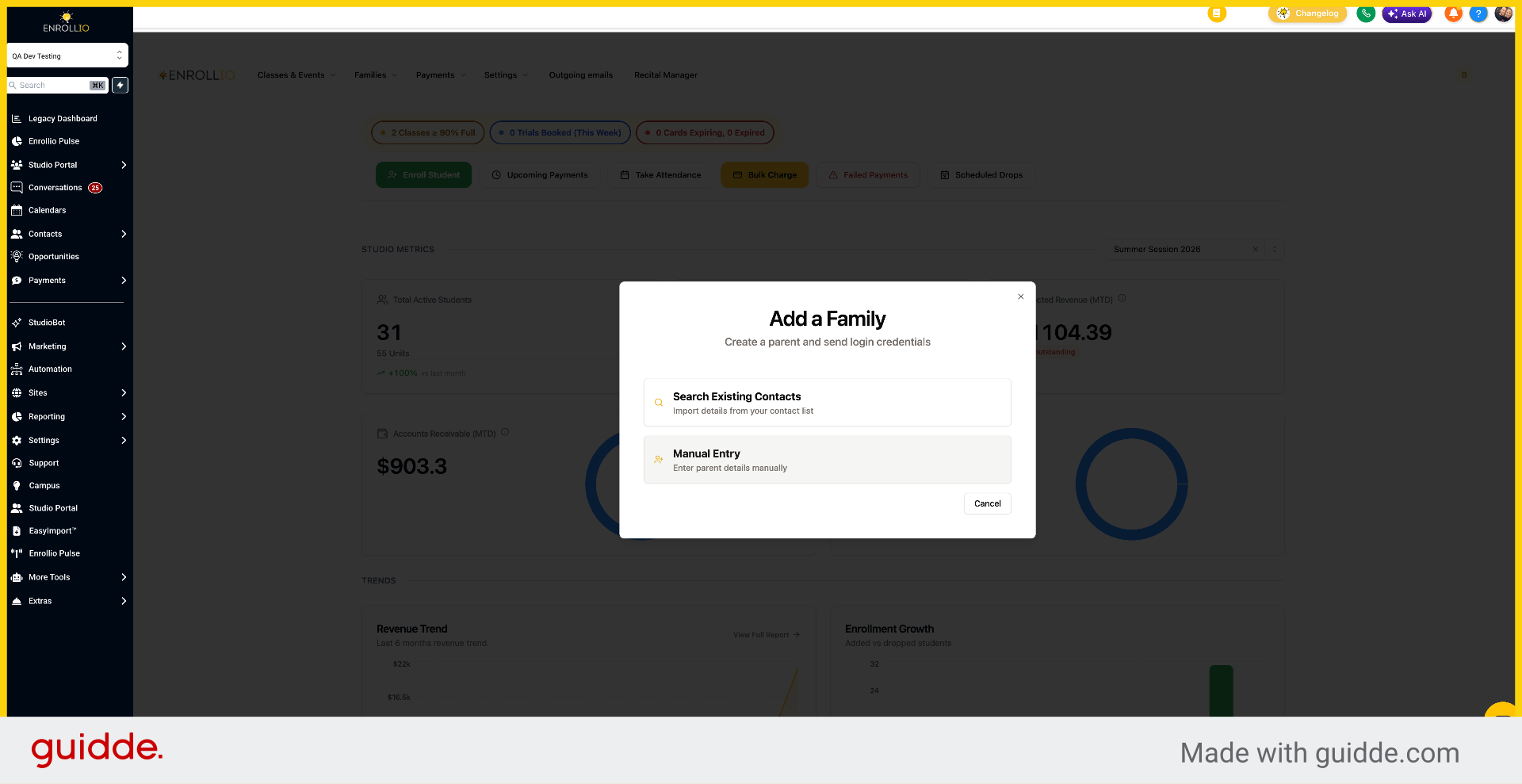Expand Sites submenu in sidebar
1522x784 pixels.
pos(124,393)
